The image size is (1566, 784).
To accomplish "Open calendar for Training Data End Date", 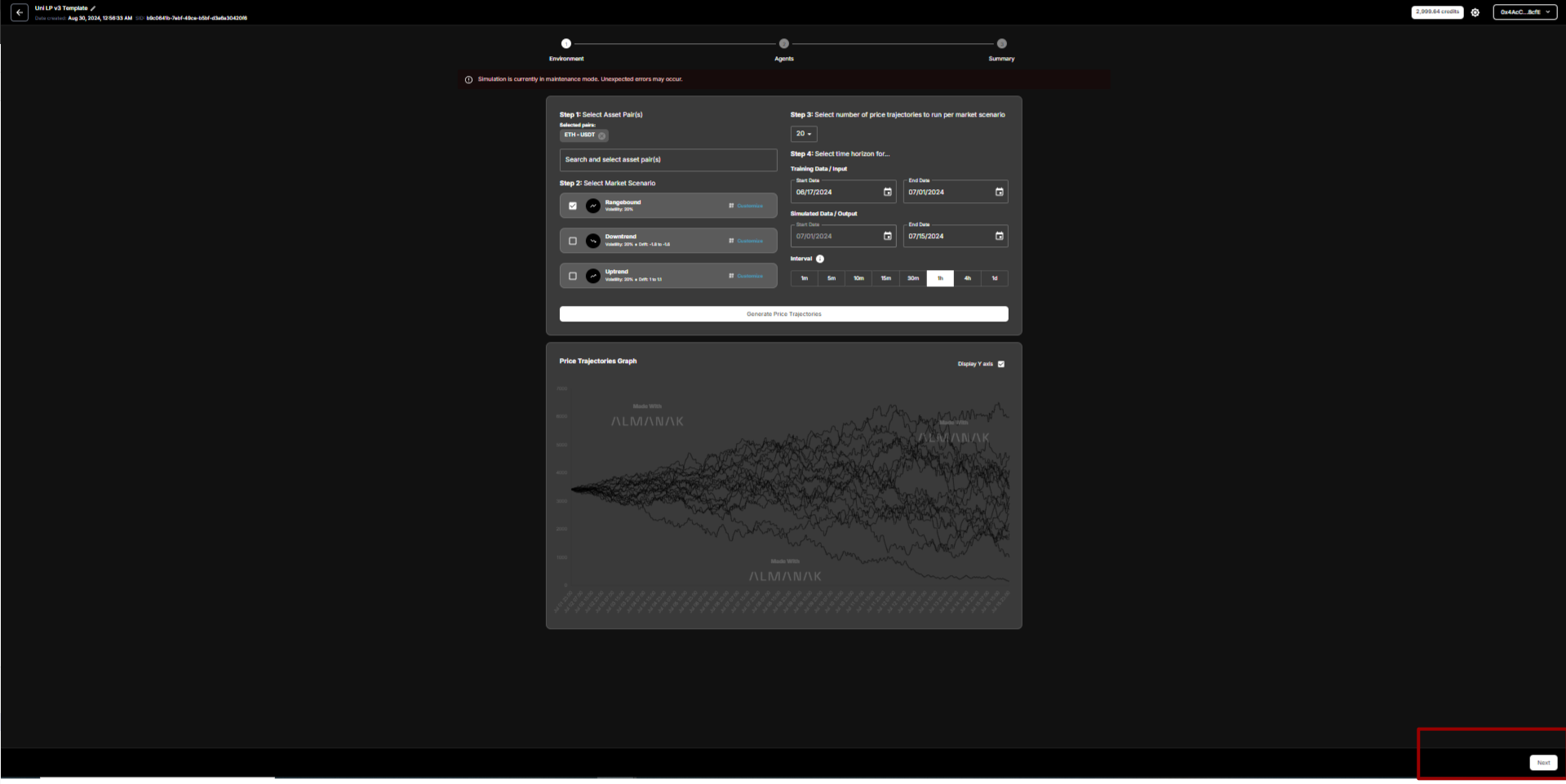I will coord(999,192).
